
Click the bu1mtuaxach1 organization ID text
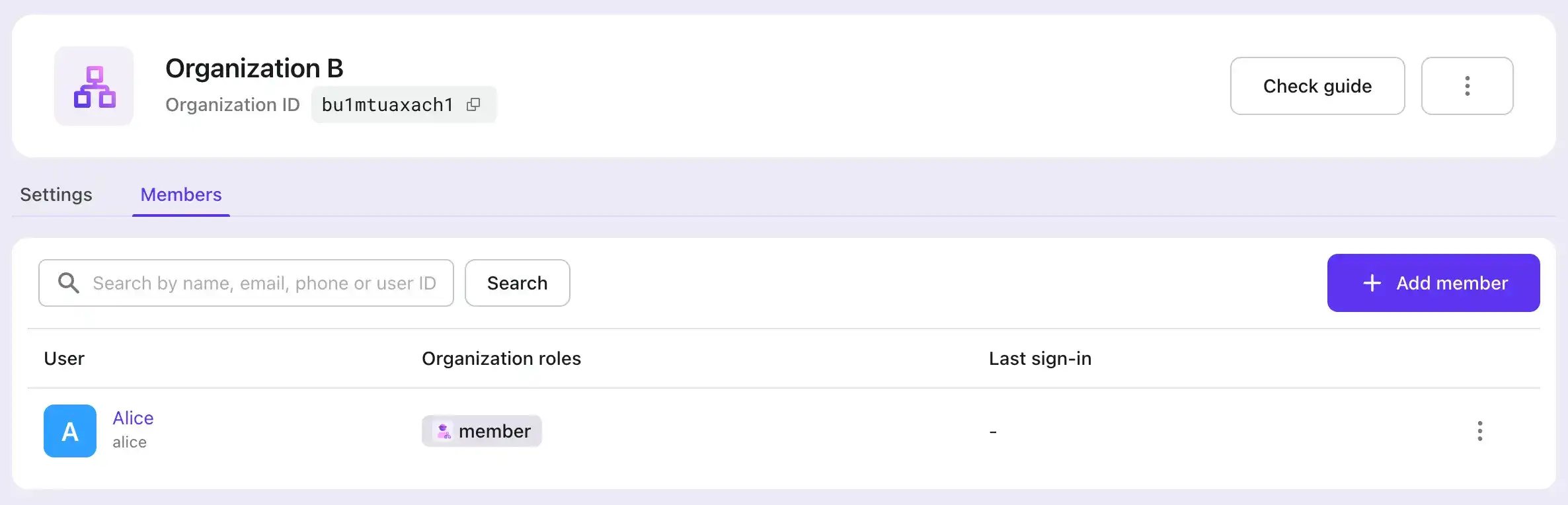pos(387,104)
